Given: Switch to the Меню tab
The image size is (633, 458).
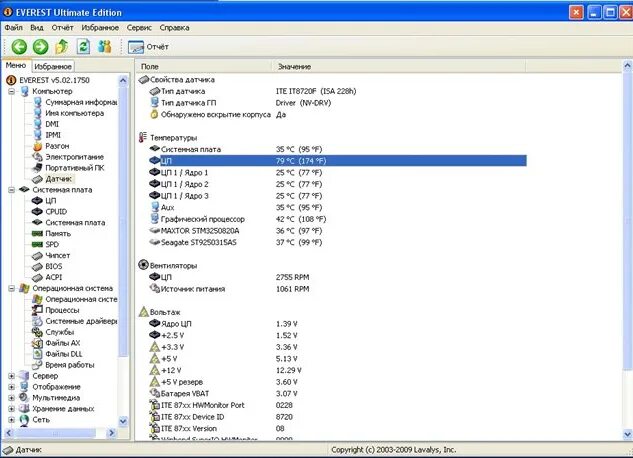Looking at the screenshot, I should point(16,65).
